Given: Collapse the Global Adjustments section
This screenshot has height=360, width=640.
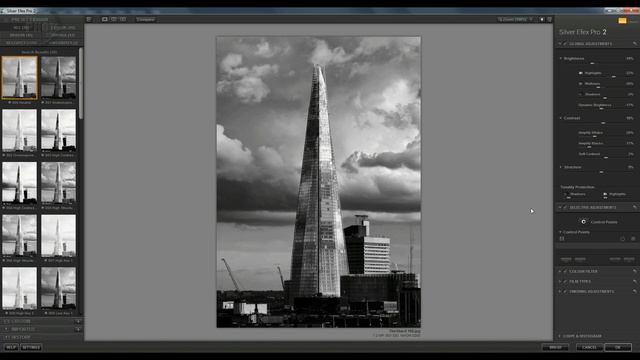Looking at the screenshot, I should tap(560, 44).
